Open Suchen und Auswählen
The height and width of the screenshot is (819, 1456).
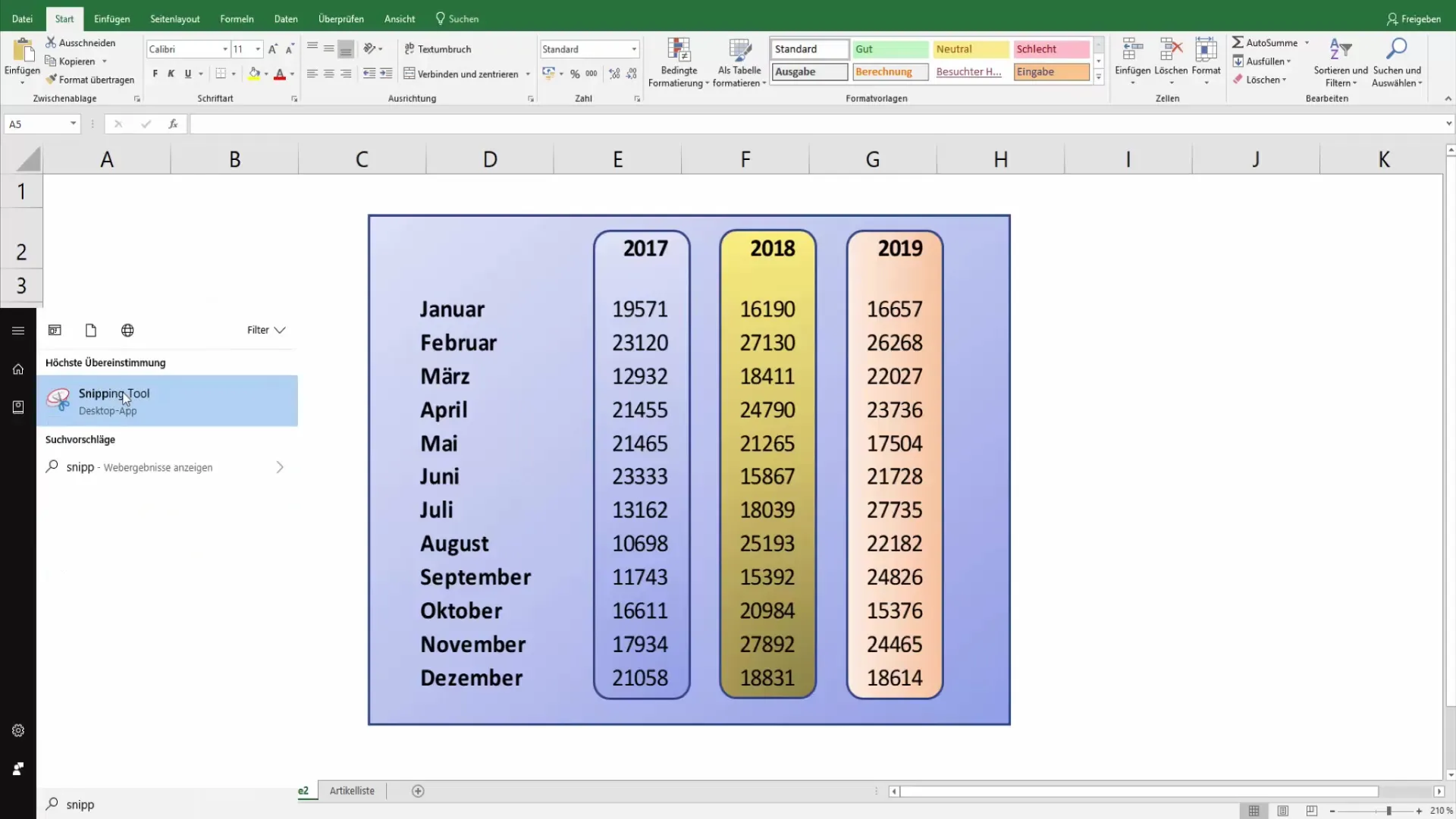[1397, 62]
